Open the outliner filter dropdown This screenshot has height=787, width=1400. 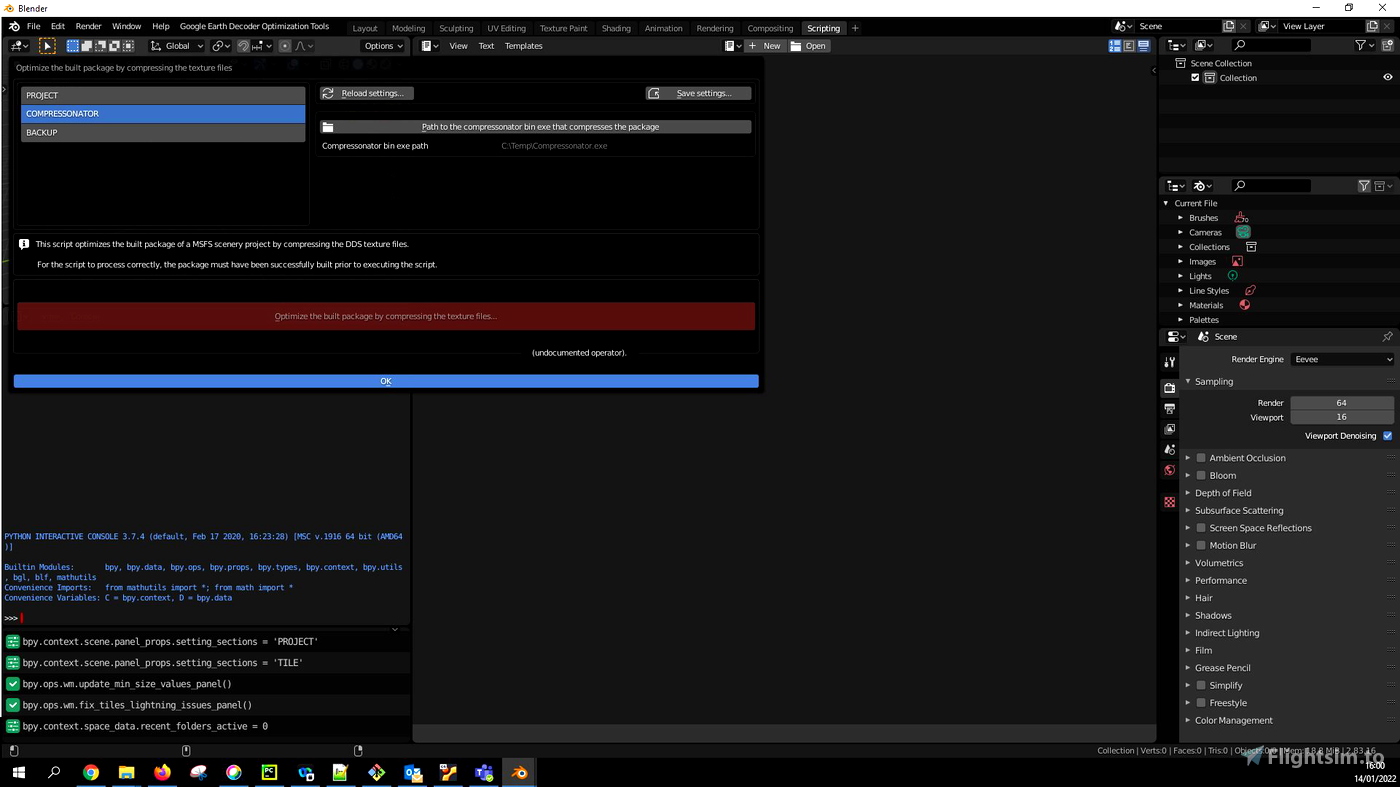point(1364,45)
